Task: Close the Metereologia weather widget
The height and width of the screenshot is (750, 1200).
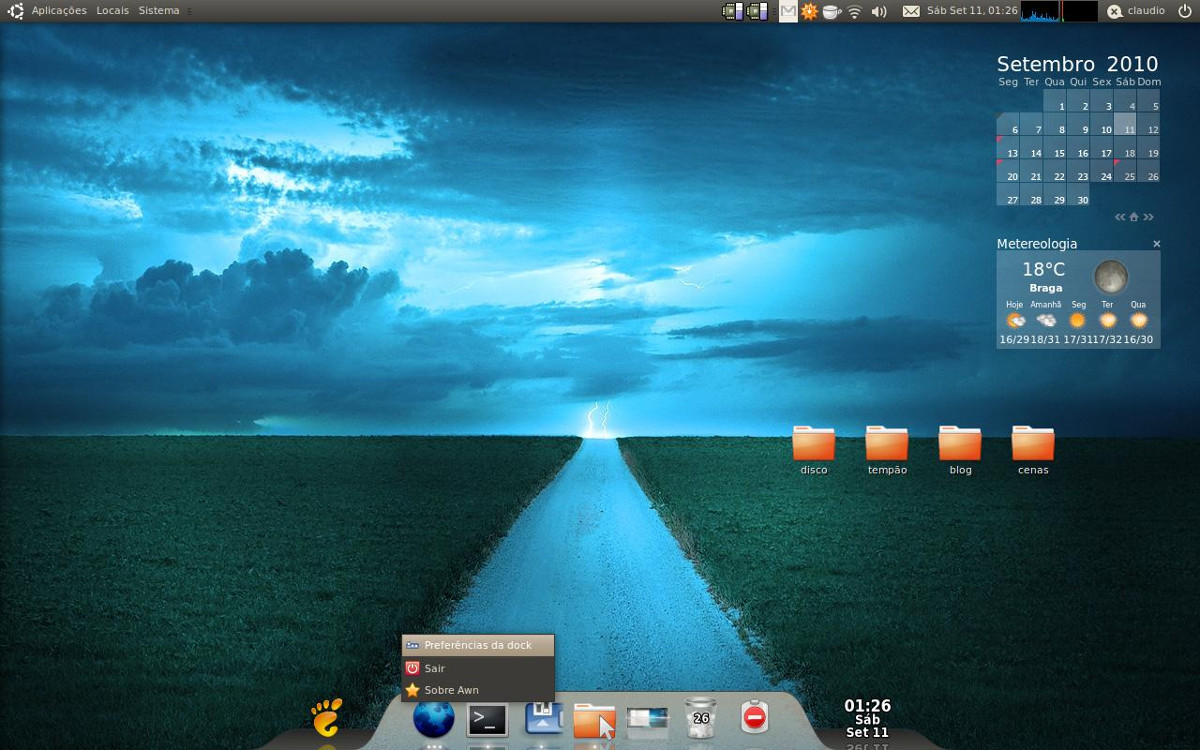Action: [x=1156, y=244]
